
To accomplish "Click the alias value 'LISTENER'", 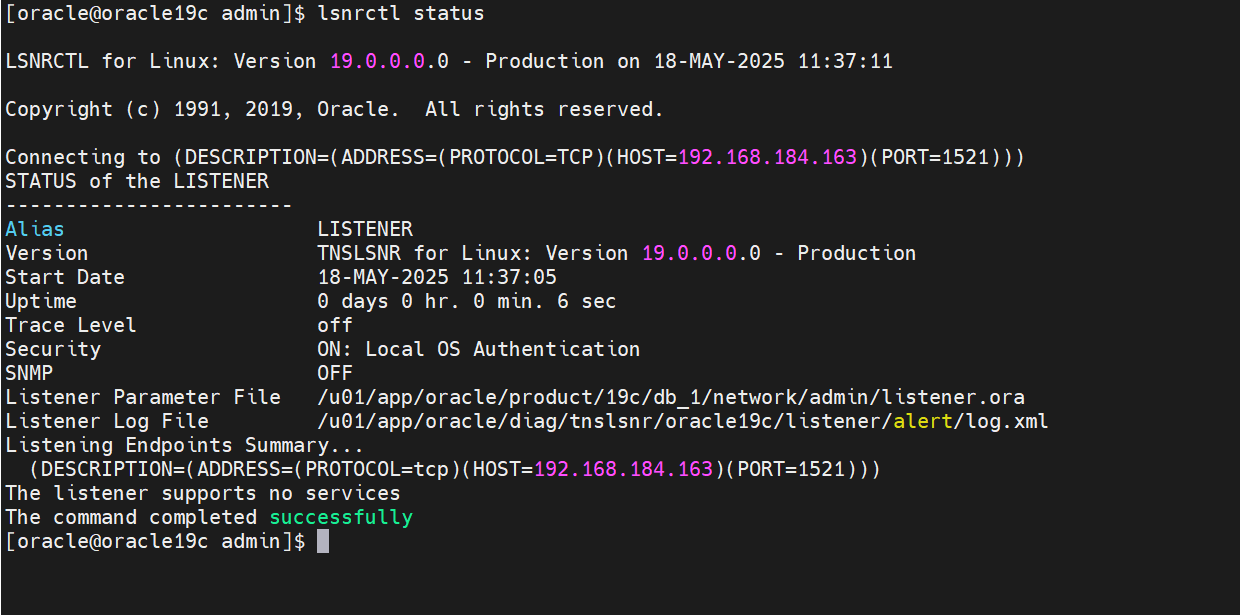I will 365,230.
